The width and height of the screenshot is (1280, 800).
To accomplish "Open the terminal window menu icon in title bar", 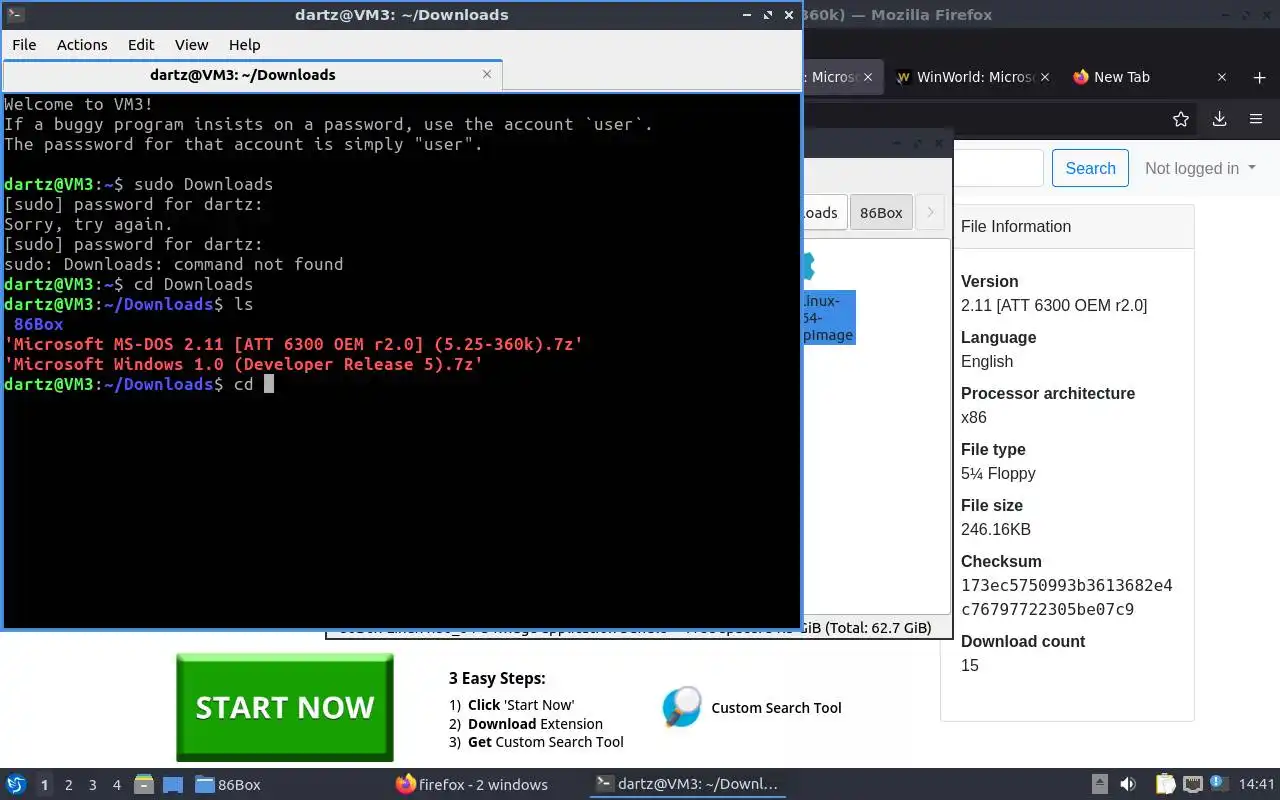I will click(x=14, y=15).
